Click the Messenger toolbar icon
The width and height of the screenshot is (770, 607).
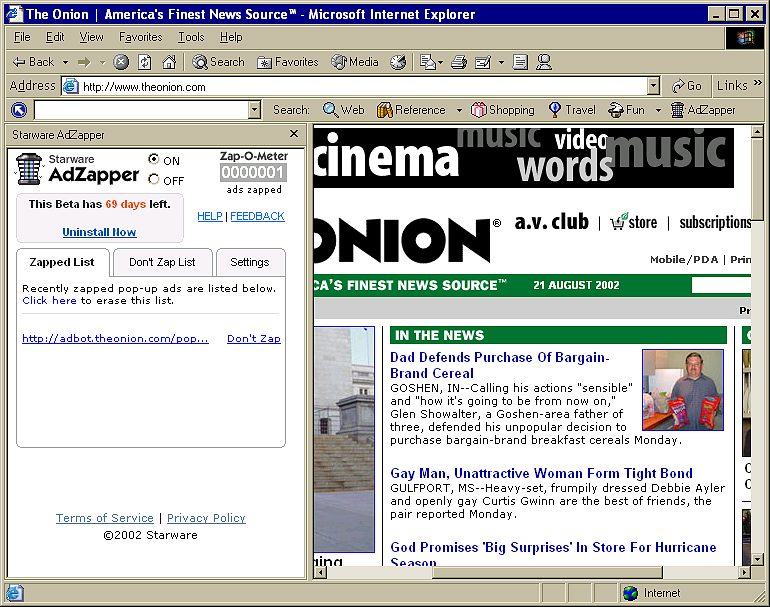(544, 62)
